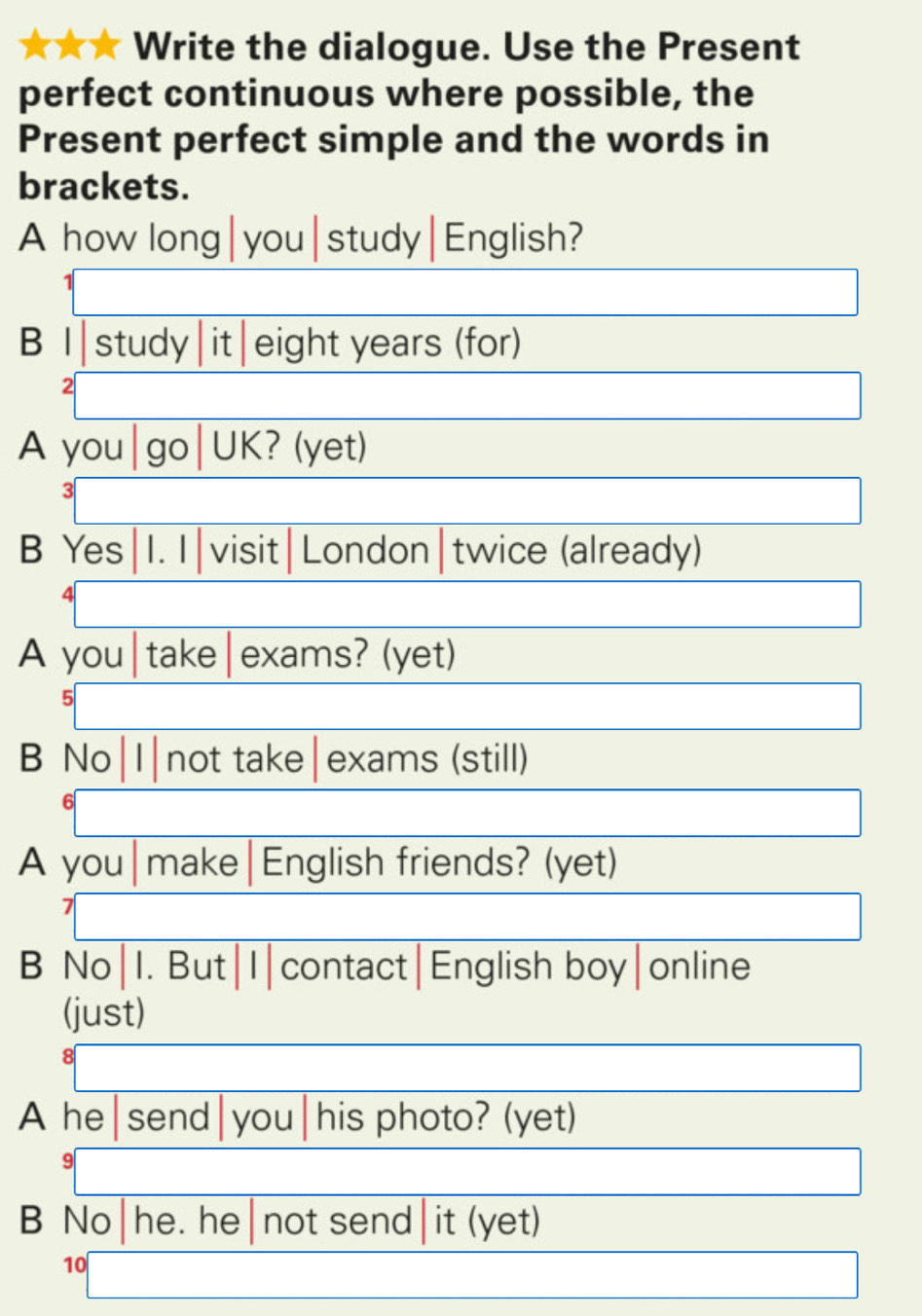Click answer field 10 for 'not send it (yet)'

(472, 1275)
